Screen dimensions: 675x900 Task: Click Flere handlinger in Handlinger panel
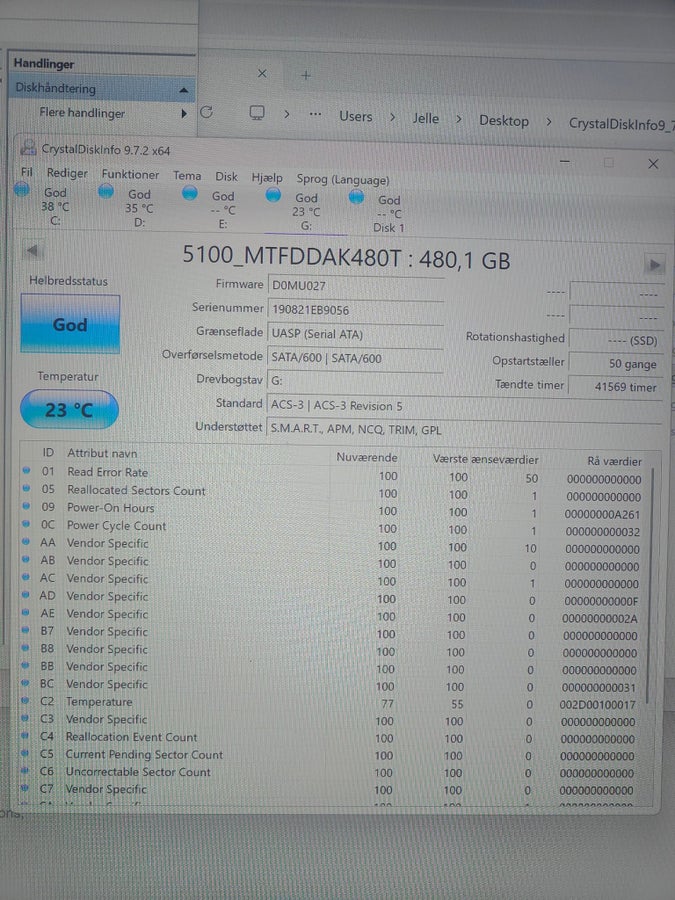click(82, 112)
